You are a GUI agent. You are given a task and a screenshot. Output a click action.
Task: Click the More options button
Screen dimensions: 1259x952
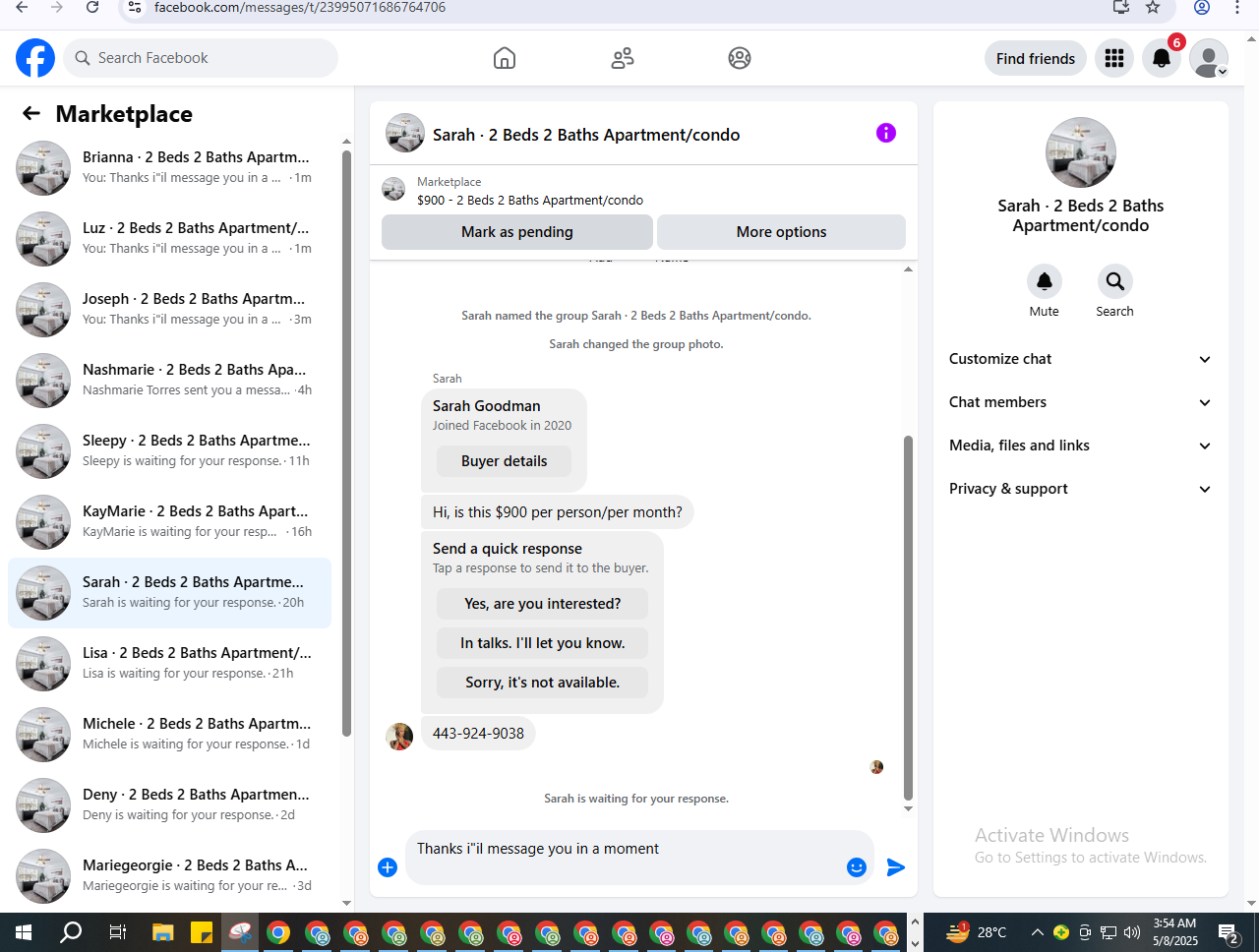(781, 232)
